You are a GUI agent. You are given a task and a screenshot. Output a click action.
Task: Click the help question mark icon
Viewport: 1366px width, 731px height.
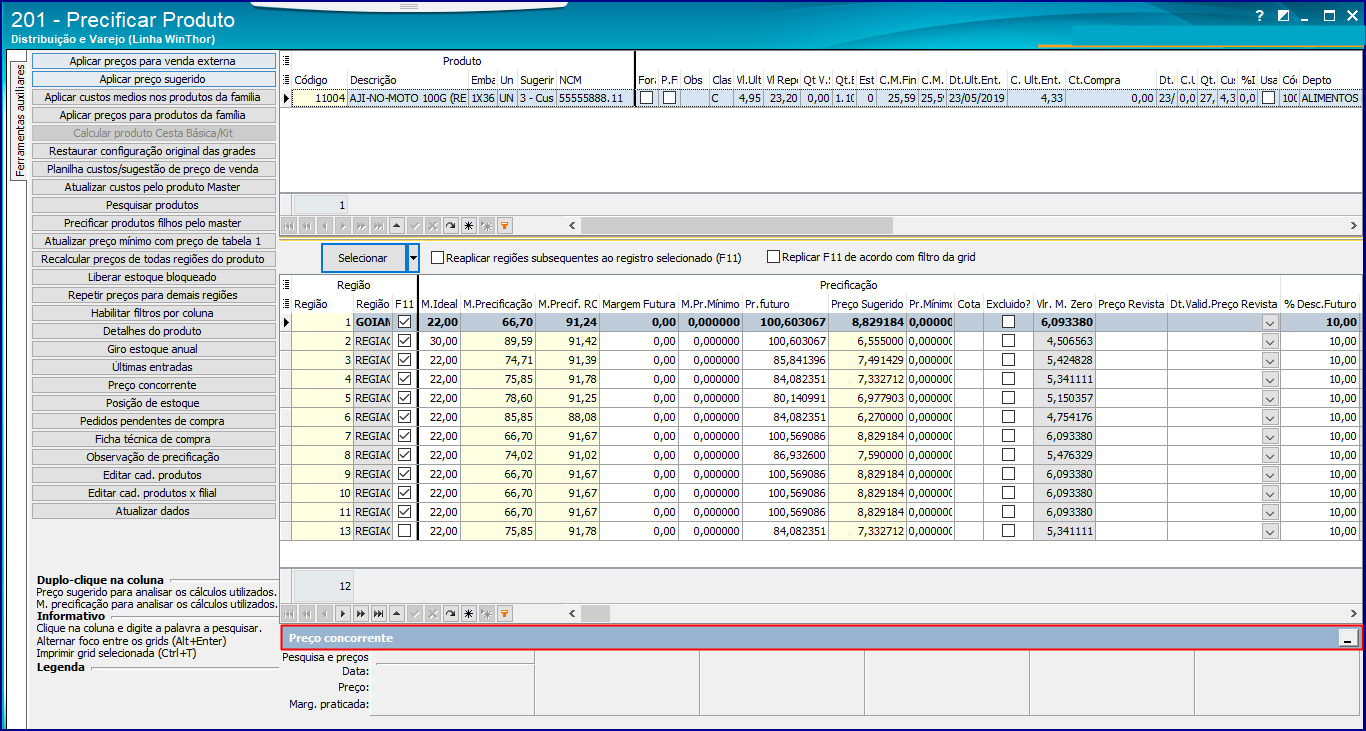(x=1260, y=16)
